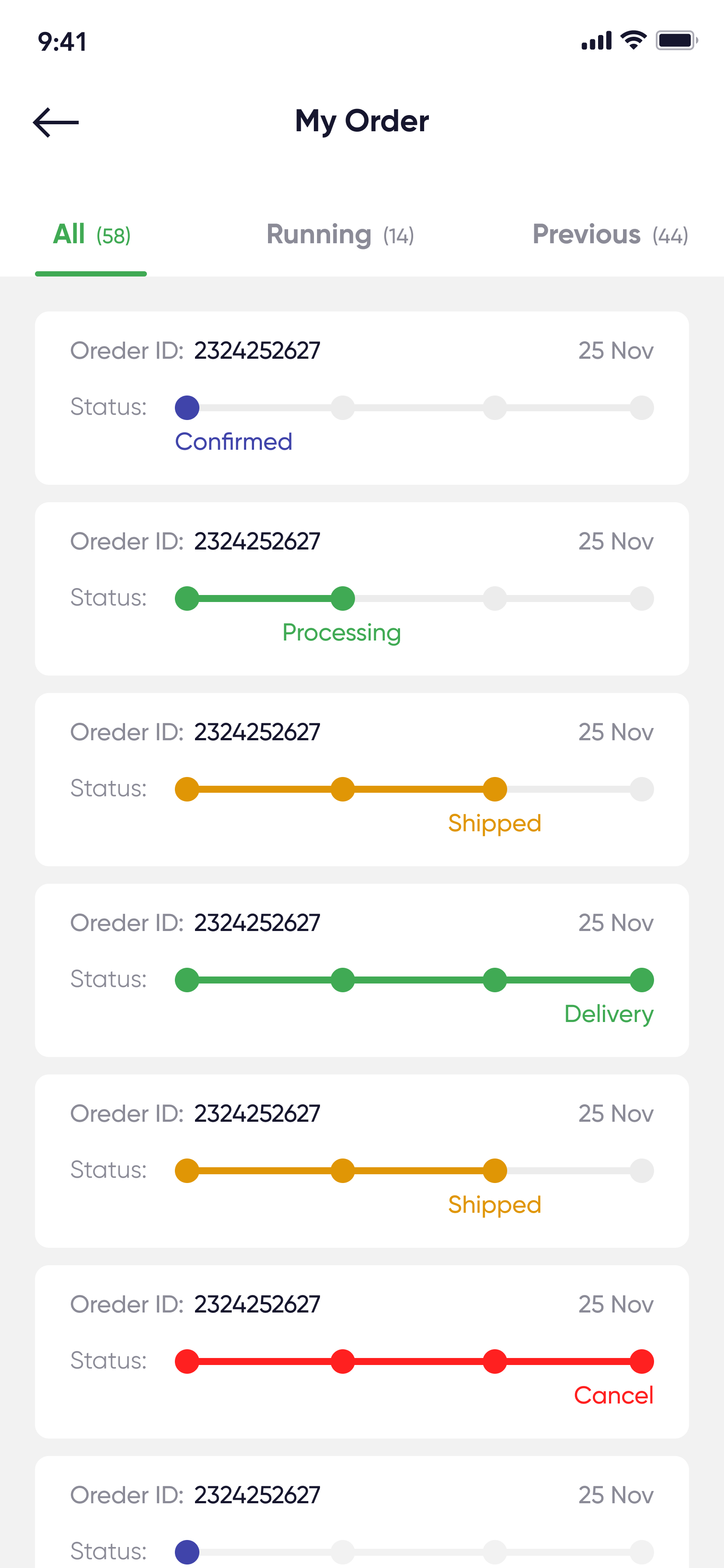This screenshot has height=1568, width=724.
Task: Open the topmost order's ID number
Action: point(257,350)
